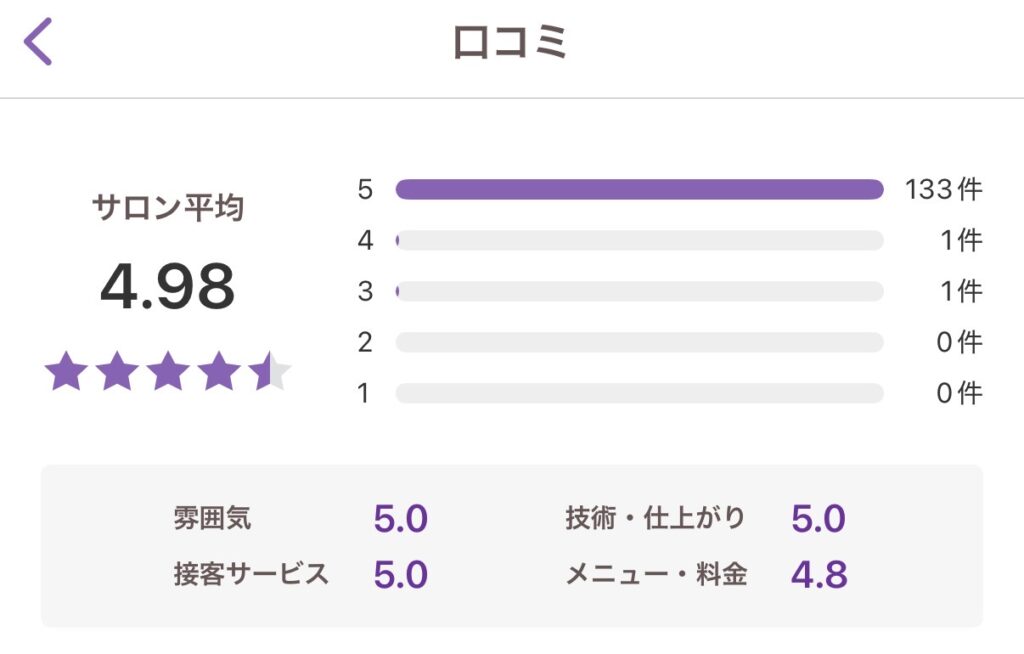This screenshot has height=654, width=1024.
Task: Select the 3-star rating bar
Action: tap(639, 291)
